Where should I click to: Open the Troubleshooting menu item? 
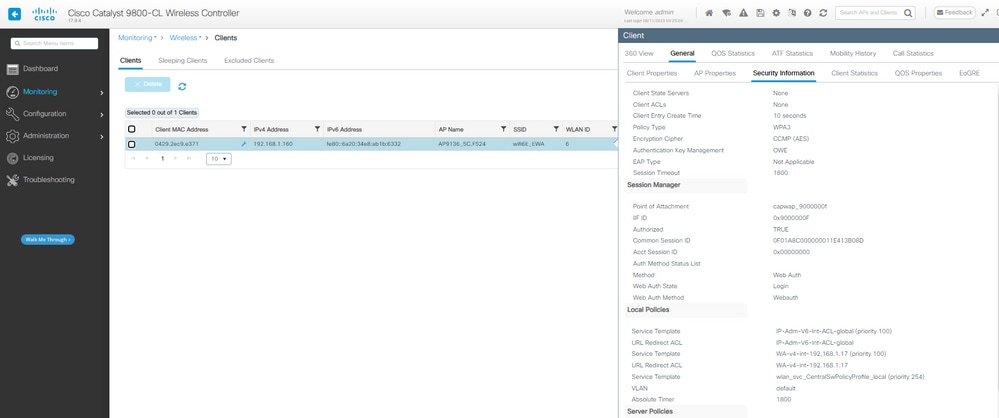tap(49, 180)
